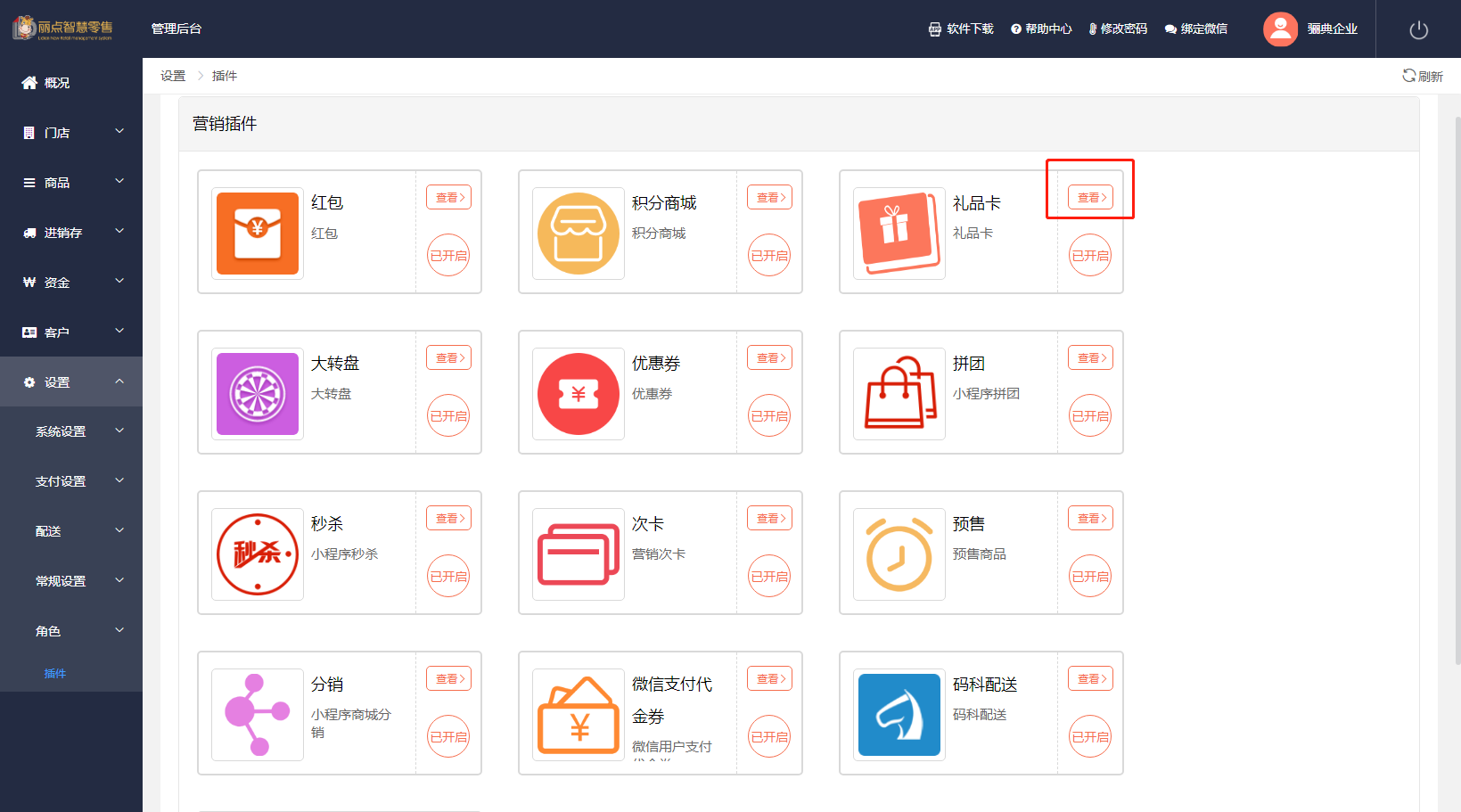
Task: Click the power logout icon
Action: [x=1419, y=29]
